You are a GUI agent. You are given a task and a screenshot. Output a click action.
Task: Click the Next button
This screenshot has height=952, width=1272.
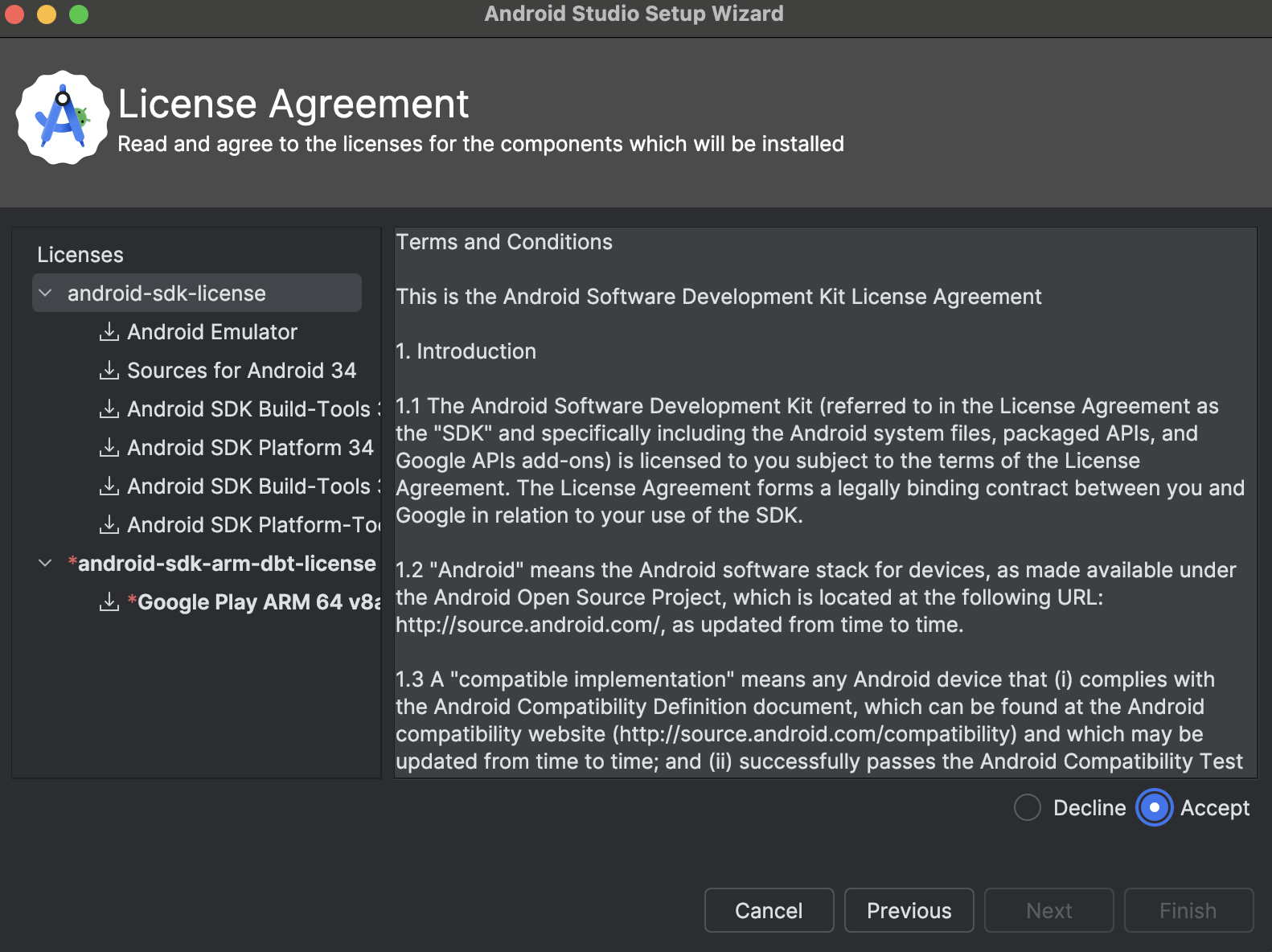point(1049,910)
